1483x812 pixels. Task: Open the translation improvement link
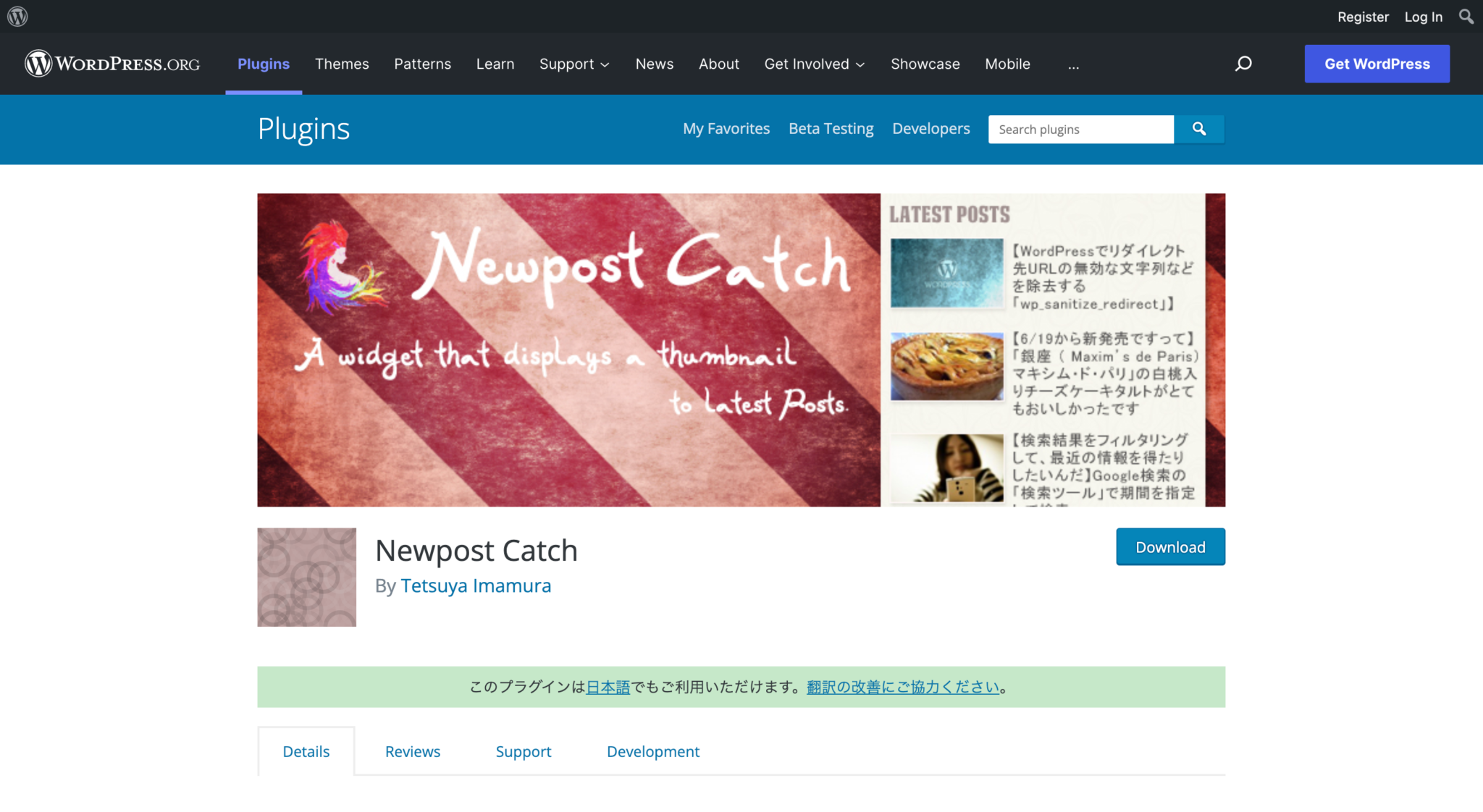pos(900,687)
